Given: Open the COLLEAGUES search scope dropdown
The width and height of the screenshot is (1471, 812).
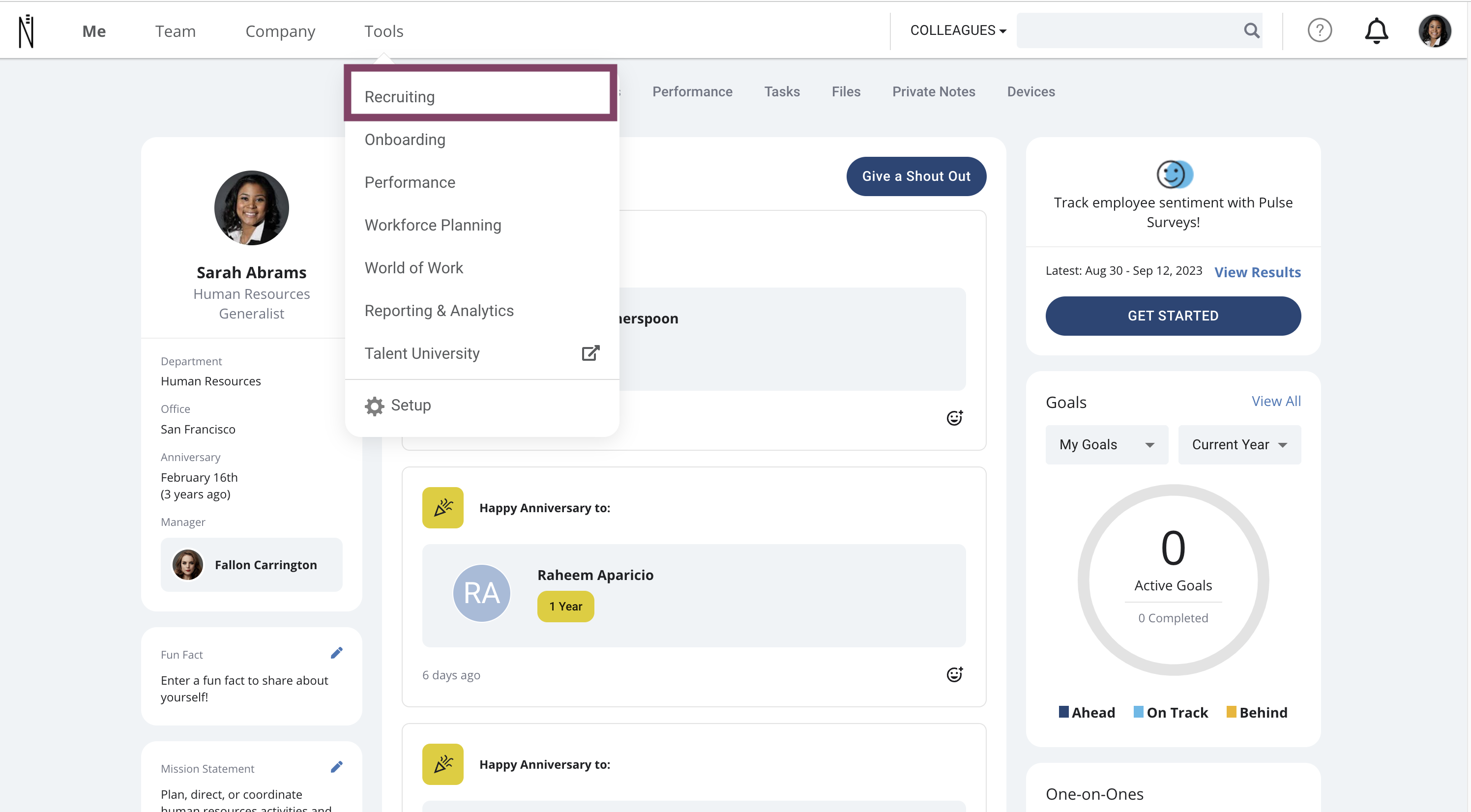Looking at the screenshot, I should click(x=958, y=30).
